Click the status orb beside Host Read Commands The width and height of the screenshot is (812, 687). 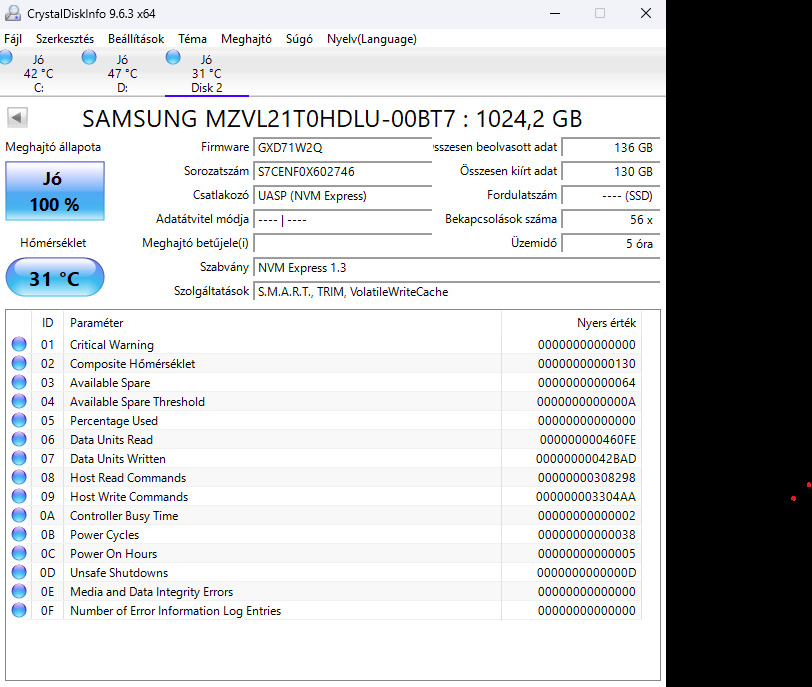[19, 477]
